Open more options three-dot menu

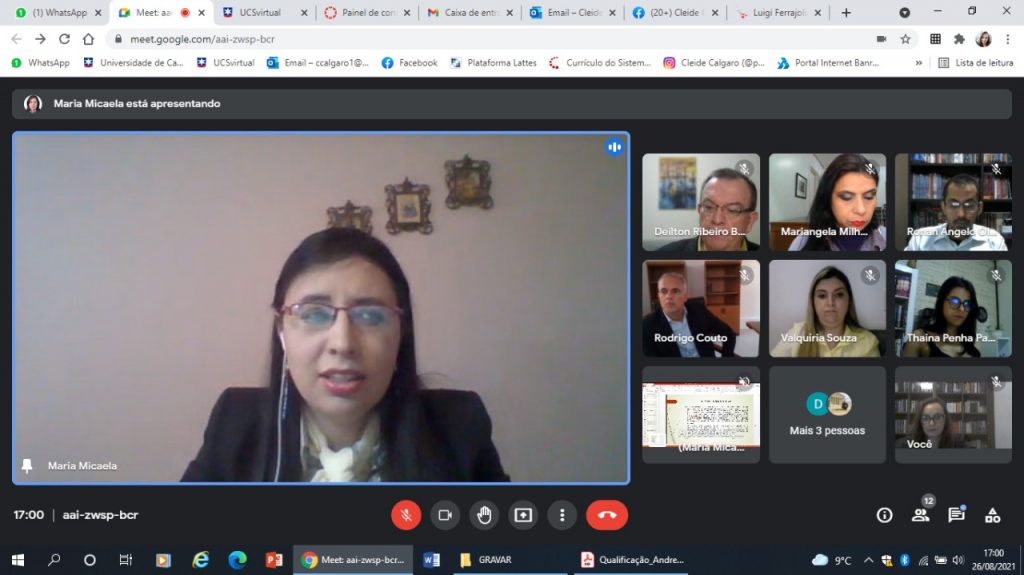pos(562,515)
